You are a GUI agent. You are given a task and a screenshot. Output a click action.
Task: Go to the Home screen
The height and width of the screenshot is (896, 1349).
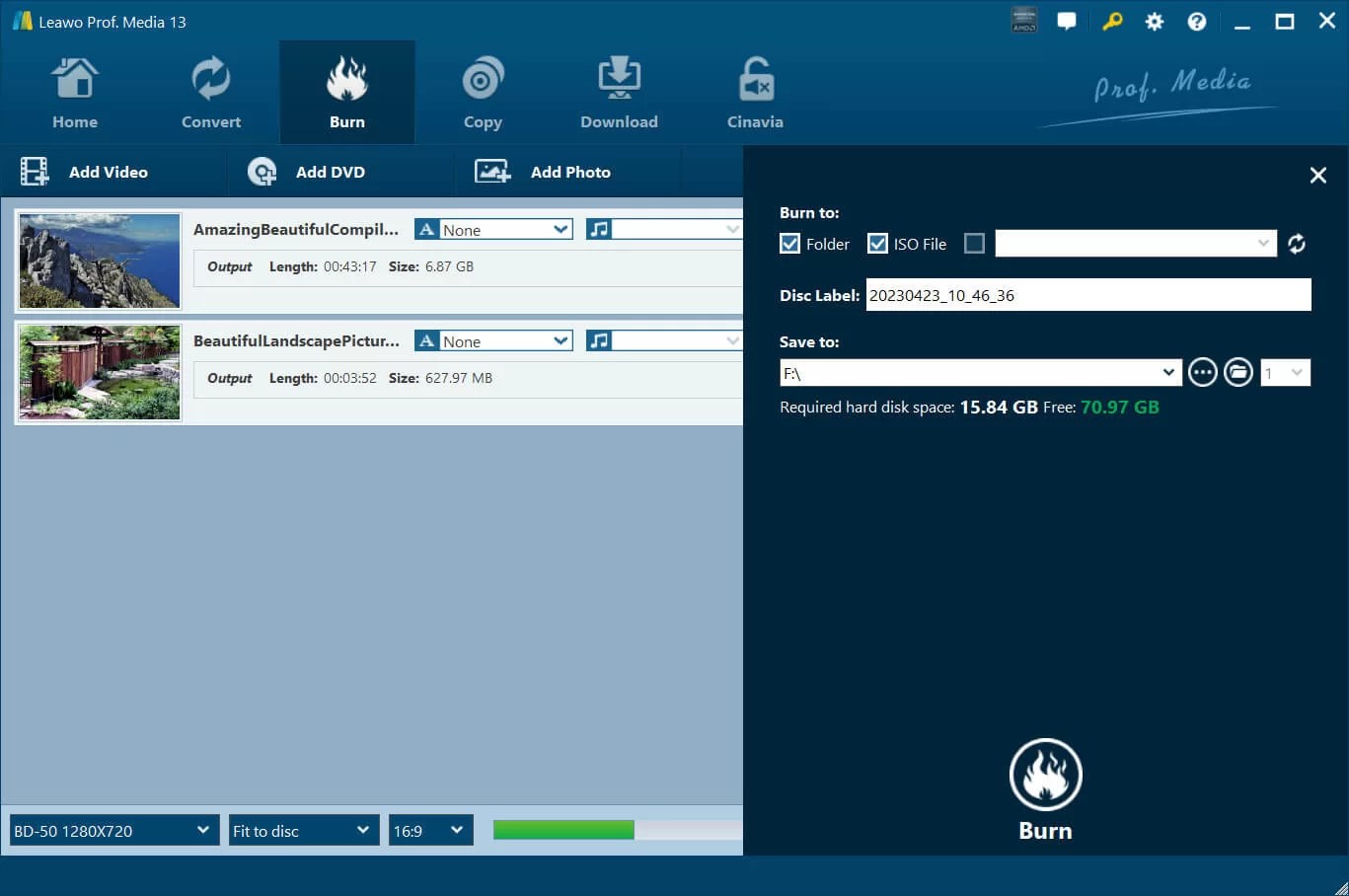[75, 89]
